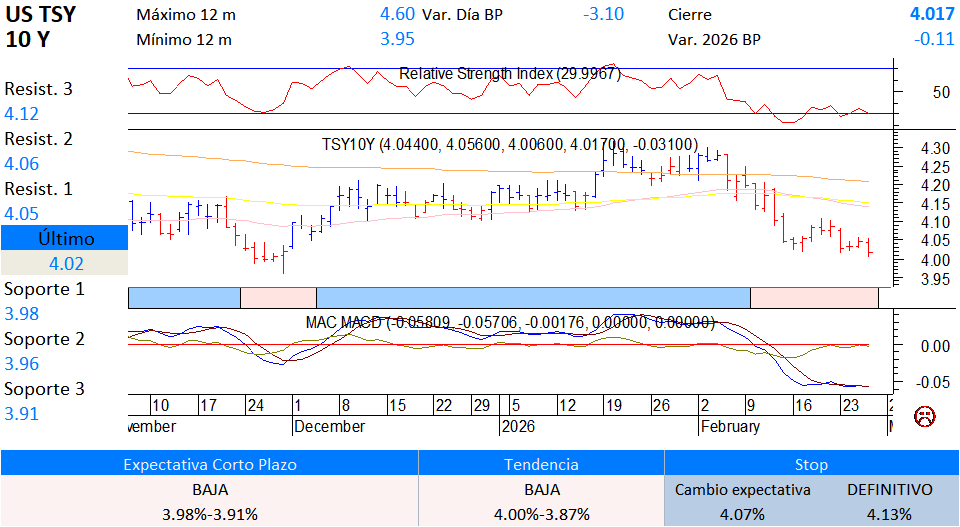
Task: Click the Cambio expectativa label
Action: 741,490
